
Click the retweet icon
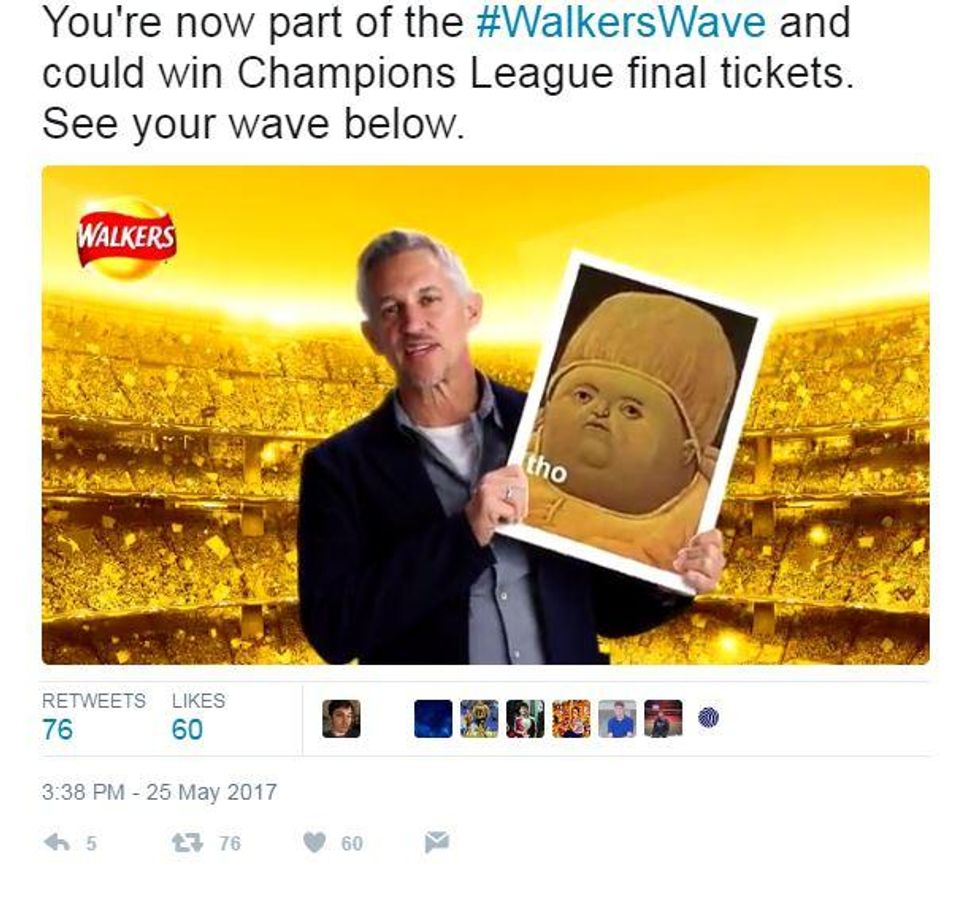click(188, 843)
